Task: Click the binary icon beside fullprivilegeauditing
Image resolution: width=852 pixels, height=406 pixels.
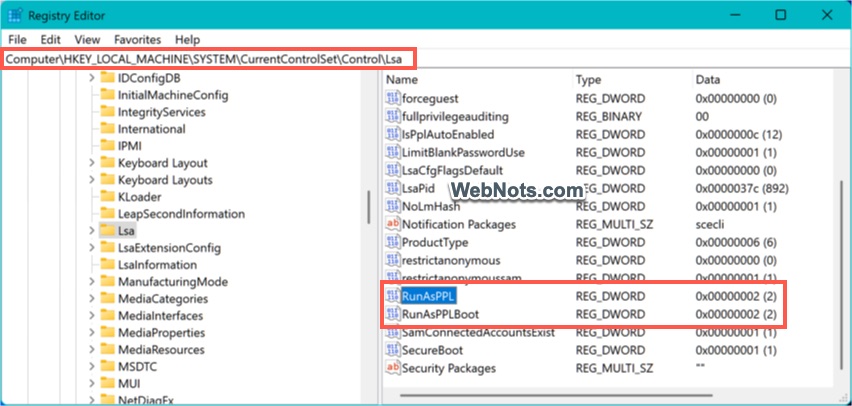Action: [392, 116]
